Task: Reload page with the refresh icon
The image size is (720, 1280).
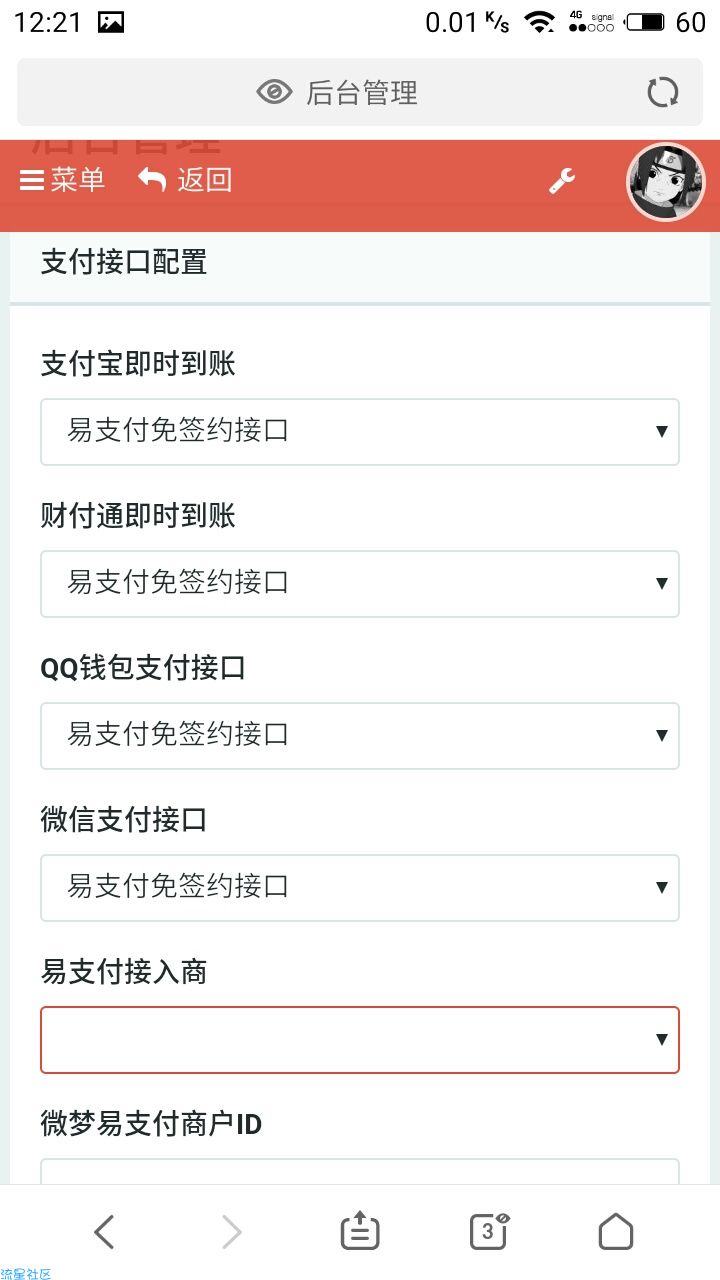Action: coord(662,93)
